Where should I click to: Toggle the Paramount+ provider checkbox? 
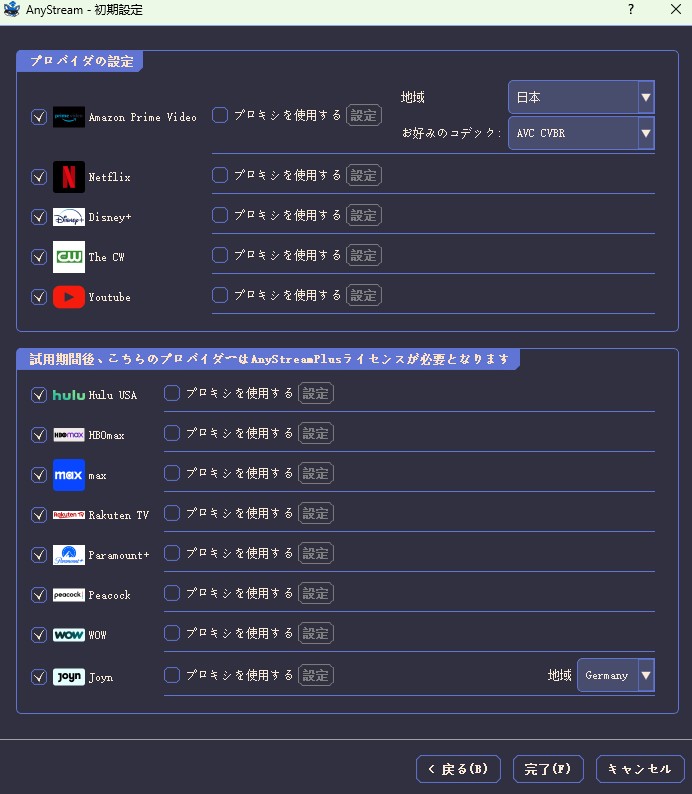(39, 555)
